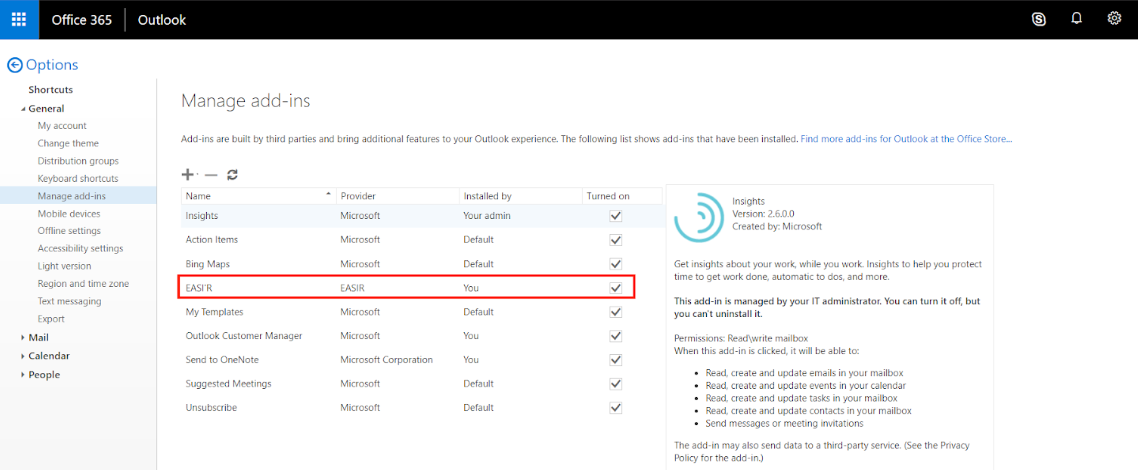Screen dimensions: 1138x470
Task: Click Your admin installed-by cell
Action: coord(487,215)
